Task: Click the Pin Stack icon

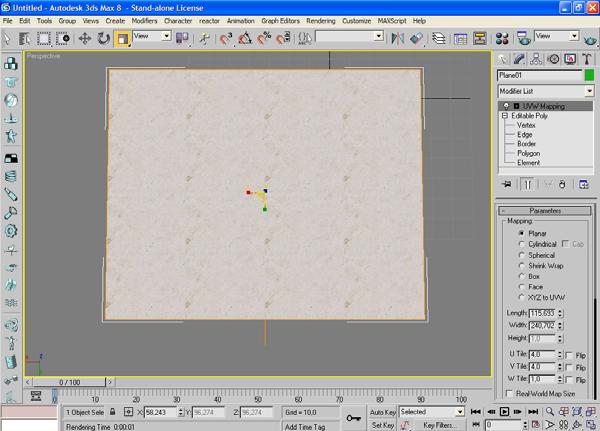Action: 507,184
